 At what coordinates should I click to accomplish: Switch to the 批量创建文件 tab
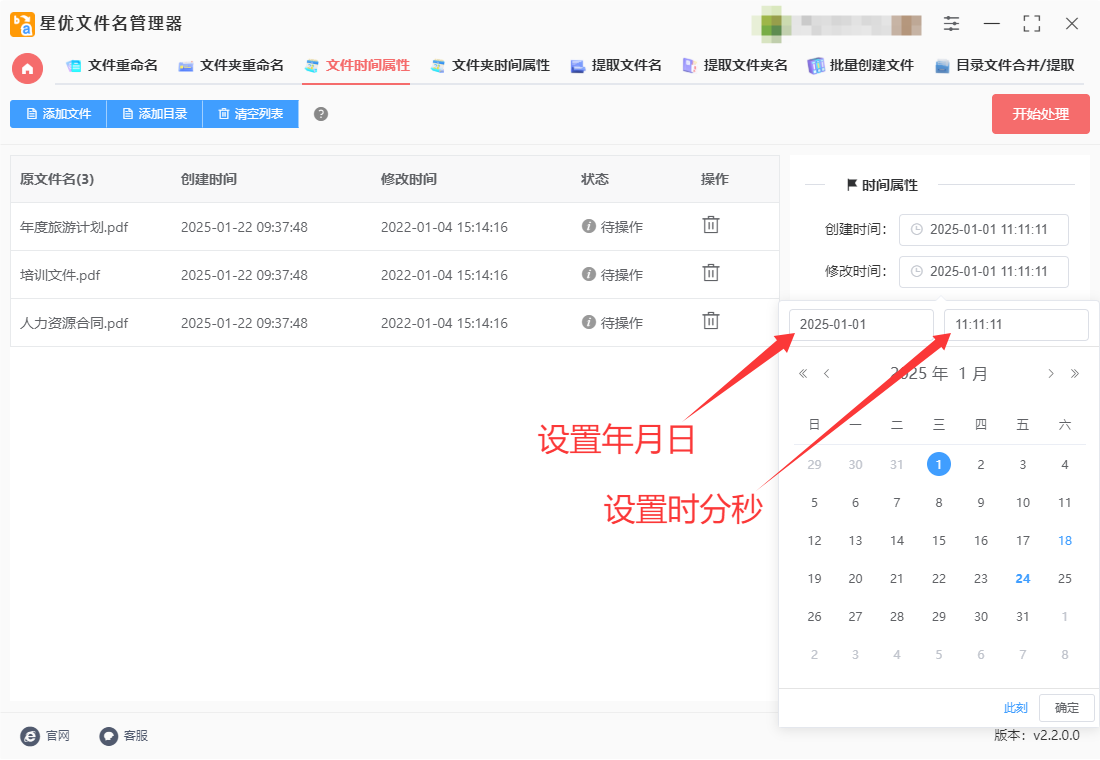click(861, 66)
